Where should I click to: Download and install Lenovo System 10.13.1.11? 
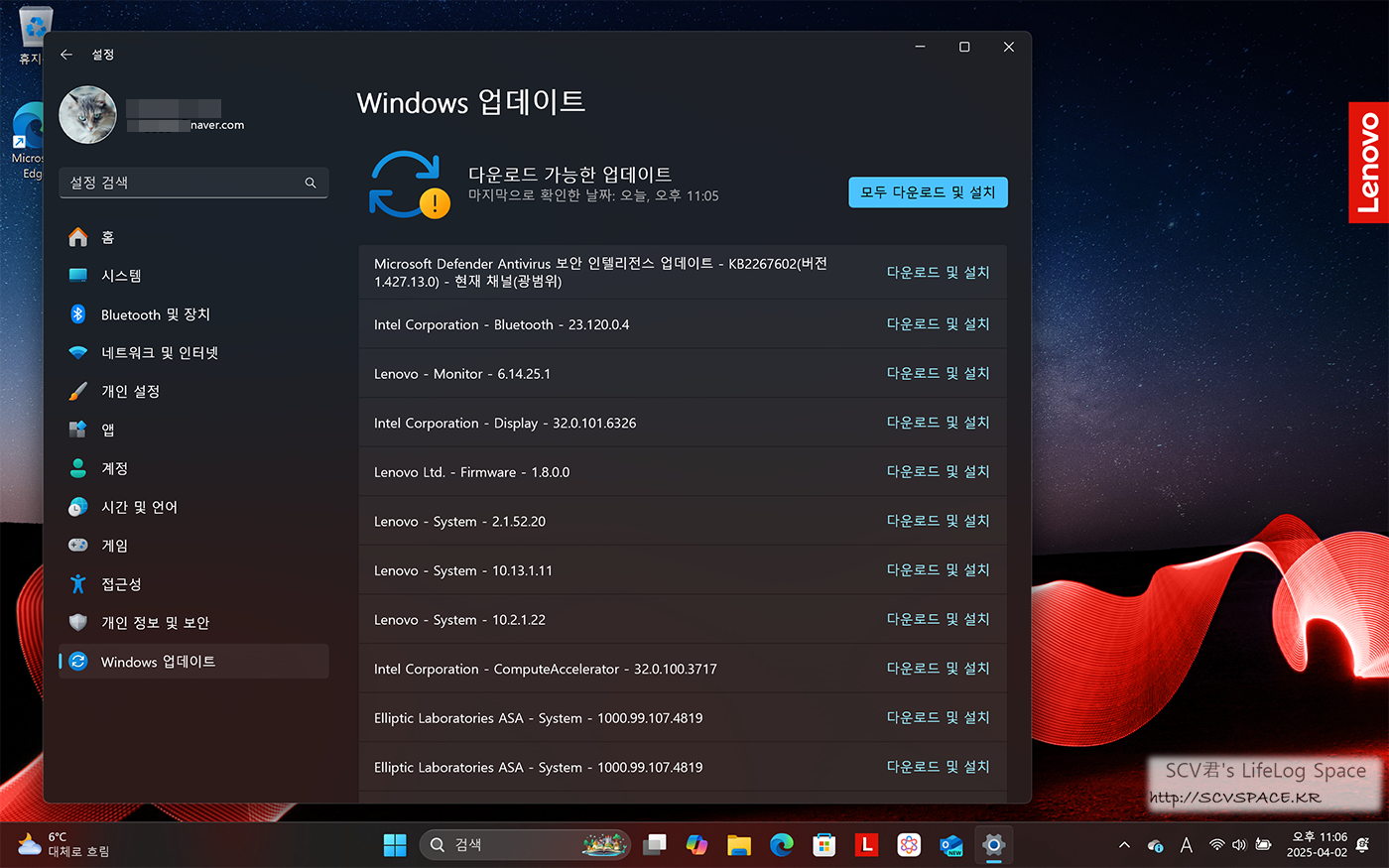[938, 570]
